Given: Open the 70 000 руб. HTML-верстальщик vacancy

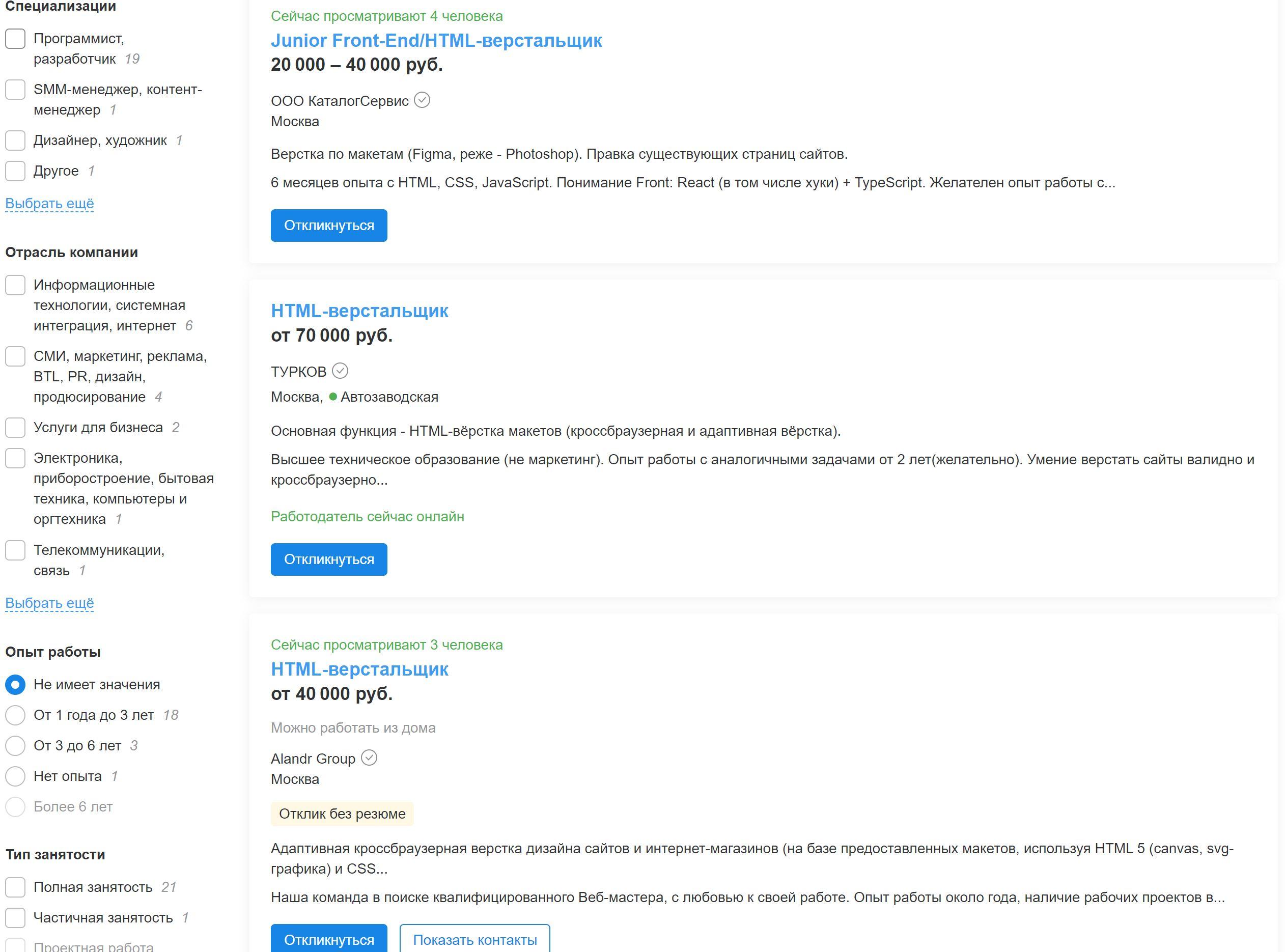Looking at the screenshot, I should point(359,311).
